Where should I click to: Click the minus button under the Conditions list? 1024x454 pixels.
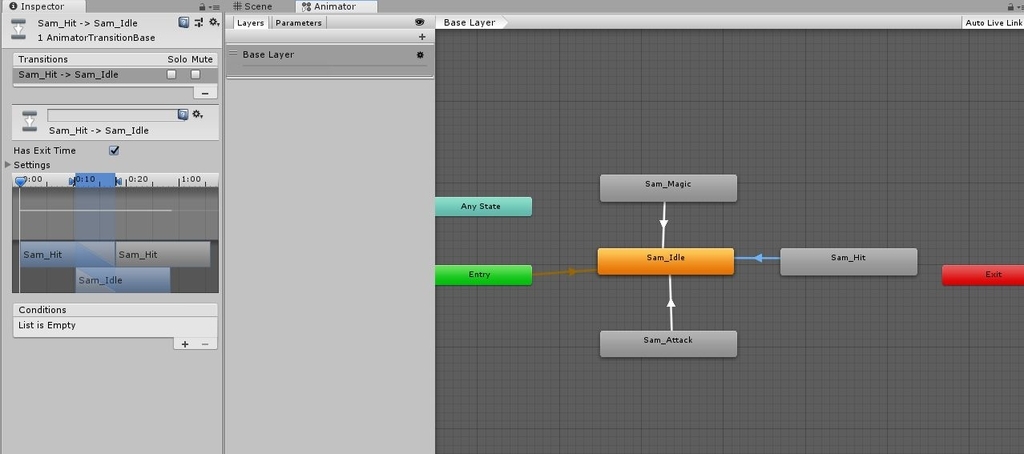tap(205, 344)
